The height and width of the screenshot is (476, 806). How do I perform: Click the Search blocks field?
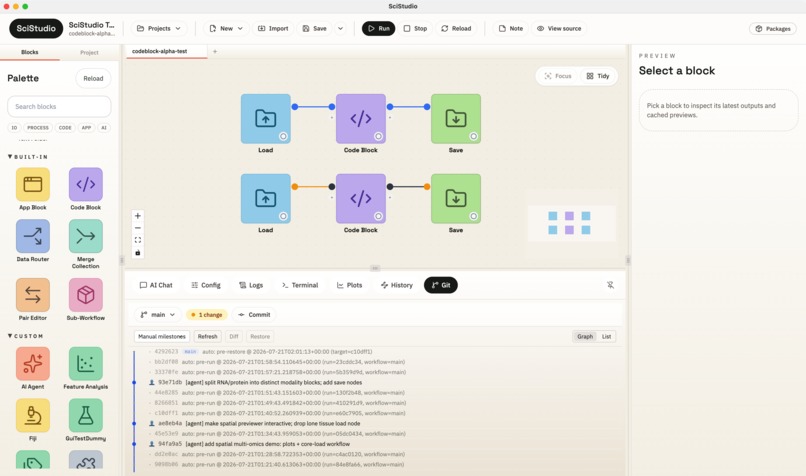click(x=59, y=106)
